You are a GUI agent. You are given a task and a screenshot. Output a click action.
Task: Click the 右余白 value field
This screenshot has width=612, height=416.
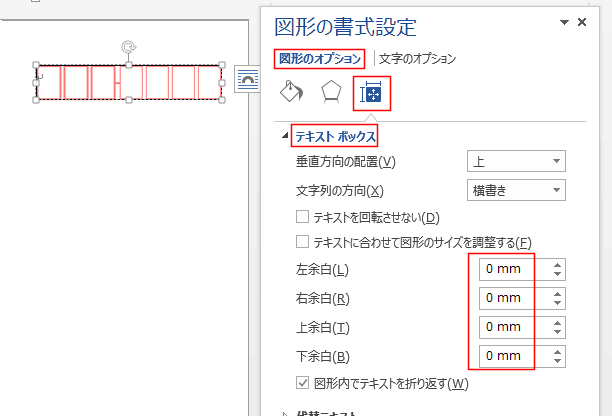[504, 298]
